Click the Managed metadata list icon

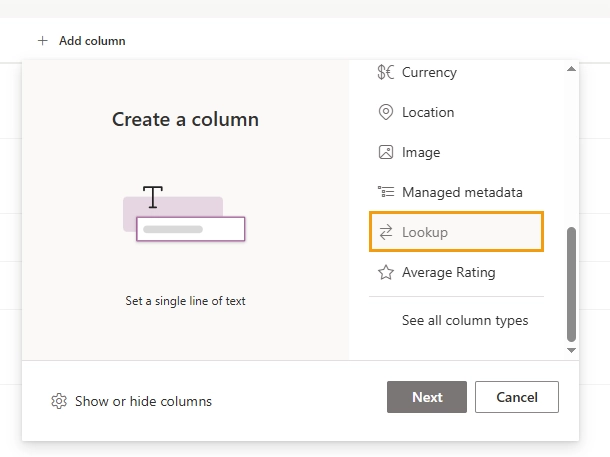pyautogui.click(x=386, y=192)
